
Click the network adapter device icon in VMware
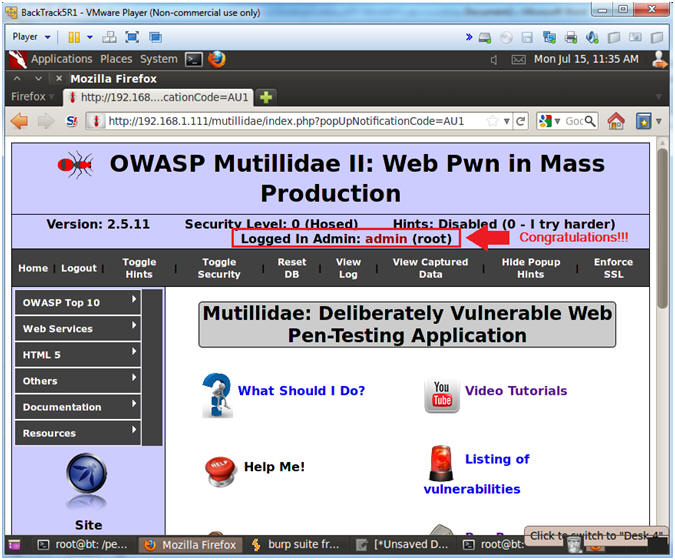(549, 38)
